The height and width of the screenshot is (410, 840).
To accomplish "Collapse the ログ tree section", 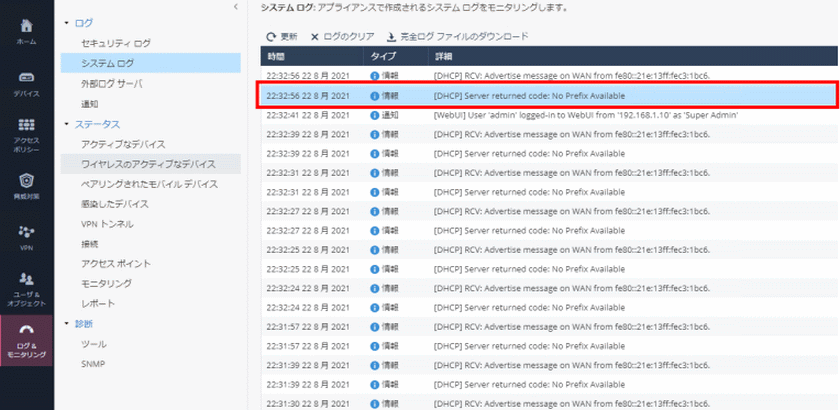I will tap(66, 22).
